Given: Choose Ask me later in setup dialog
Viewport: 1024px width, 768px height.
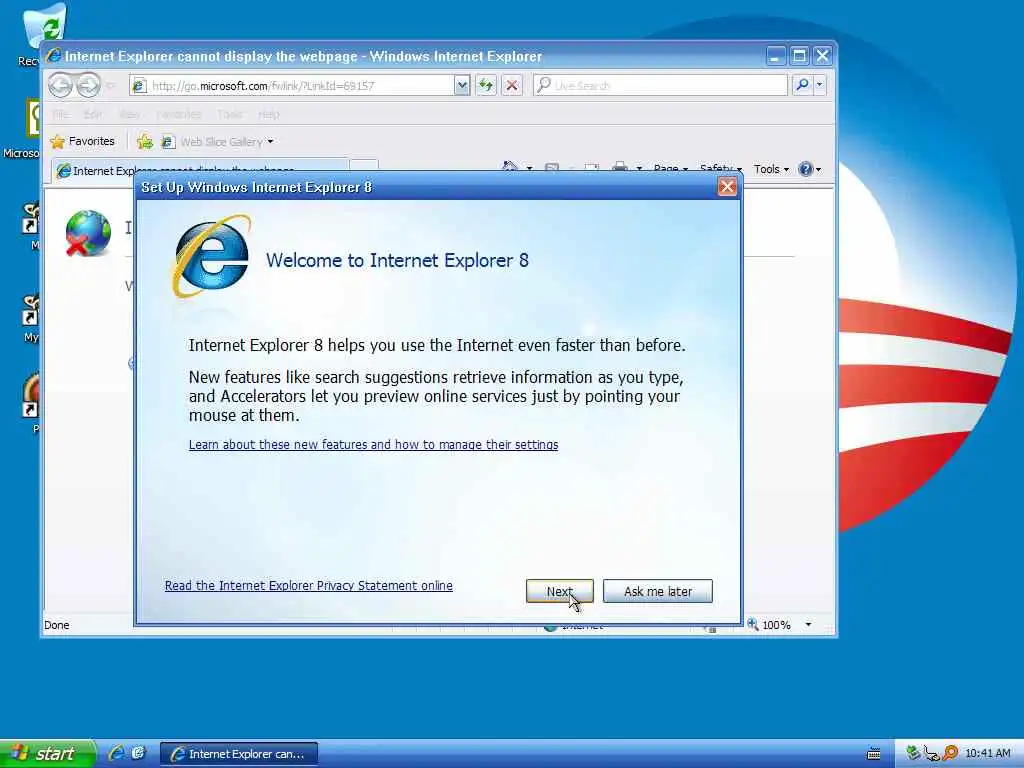Looking at the screenshot, I should pyautogui.click(x=658, y=591).
